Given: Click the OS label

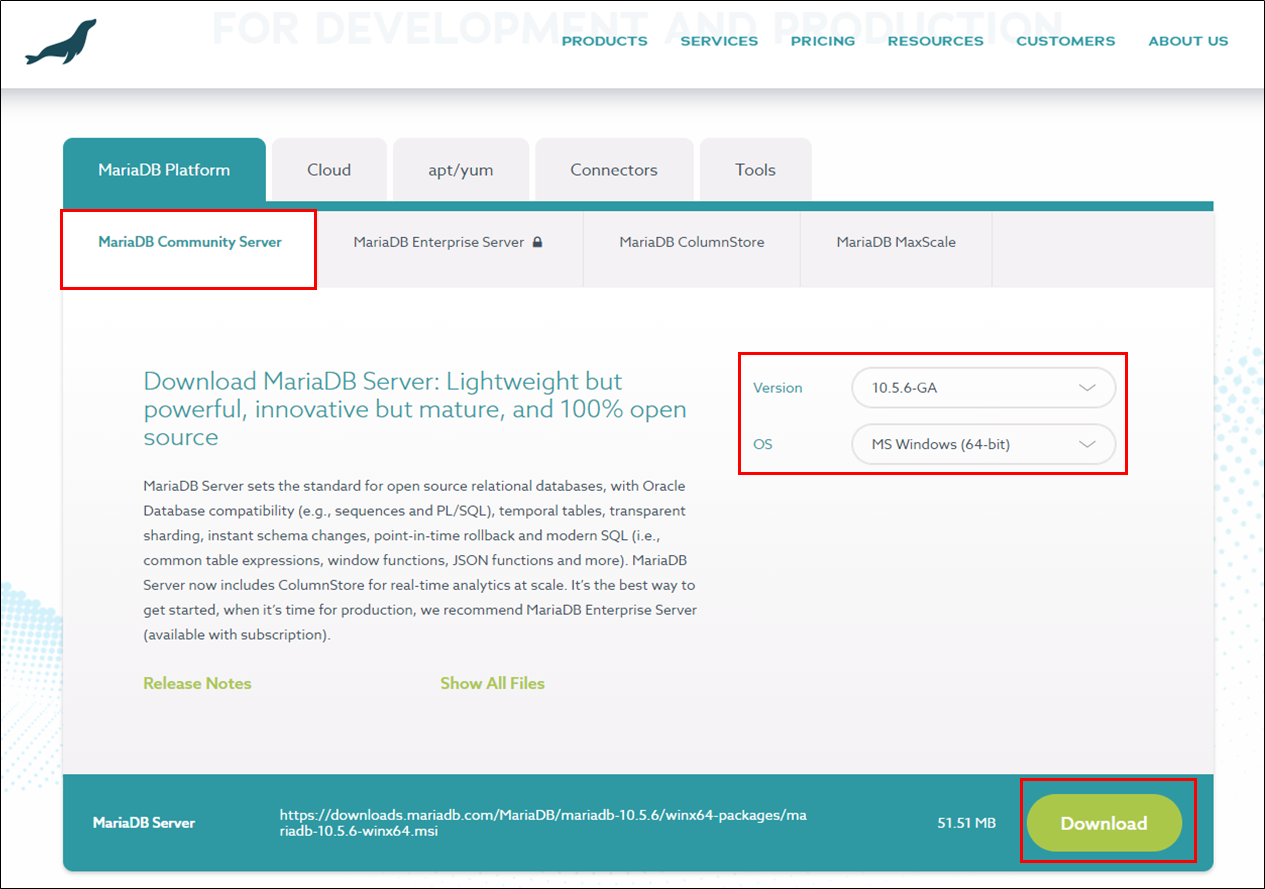Looking at the screenshot, I should click(763, 444).
